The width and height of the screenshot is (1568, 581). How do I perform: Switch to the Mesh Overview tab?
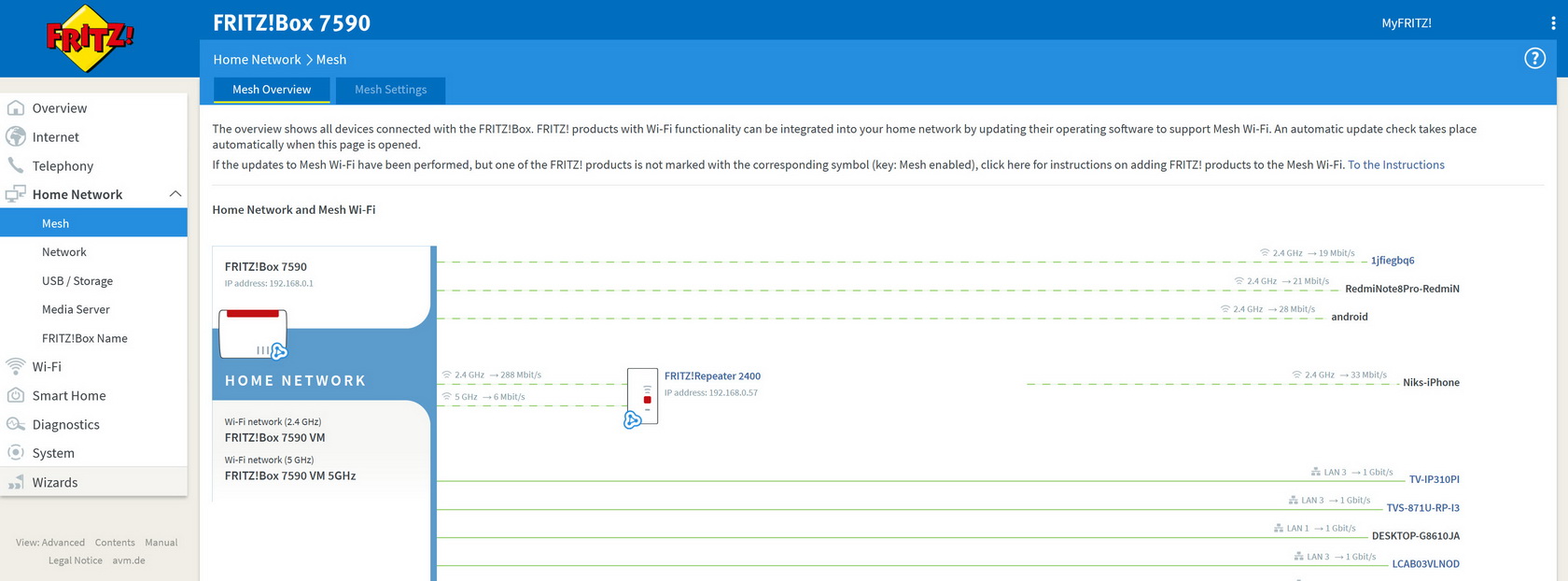(x=272, y=90)
